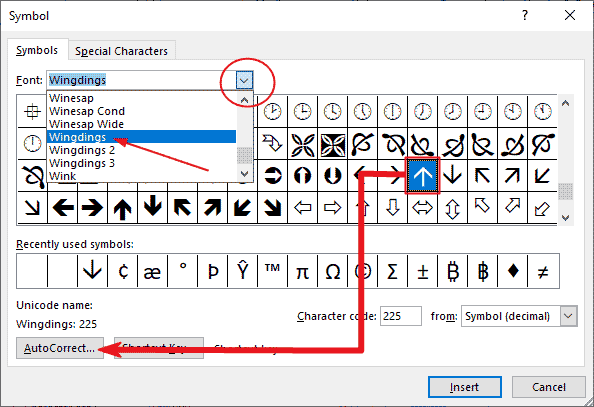
Task: Pick the Sigma symbol from recent symbols
Action: point(392,271)
